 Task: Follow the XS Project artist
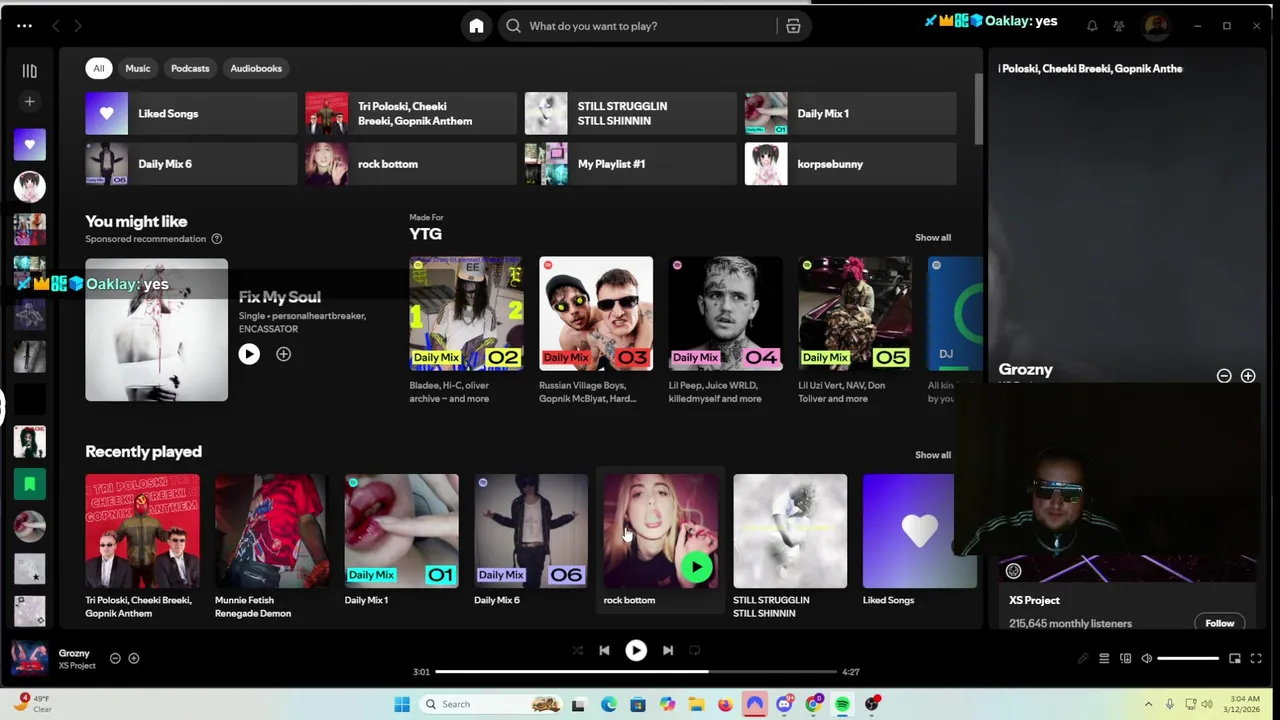(x=1219, y=623)
